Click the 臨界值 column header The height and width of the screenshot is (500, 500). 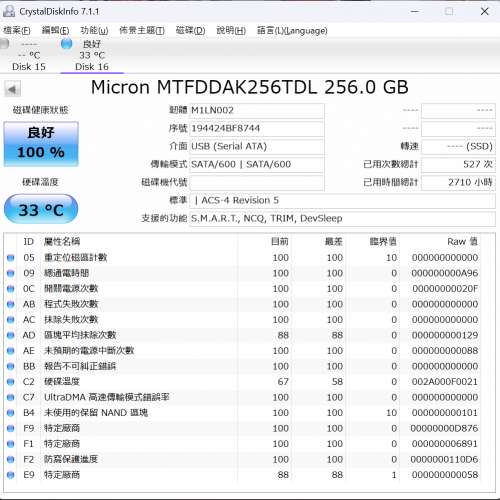(x=373, y=242)
